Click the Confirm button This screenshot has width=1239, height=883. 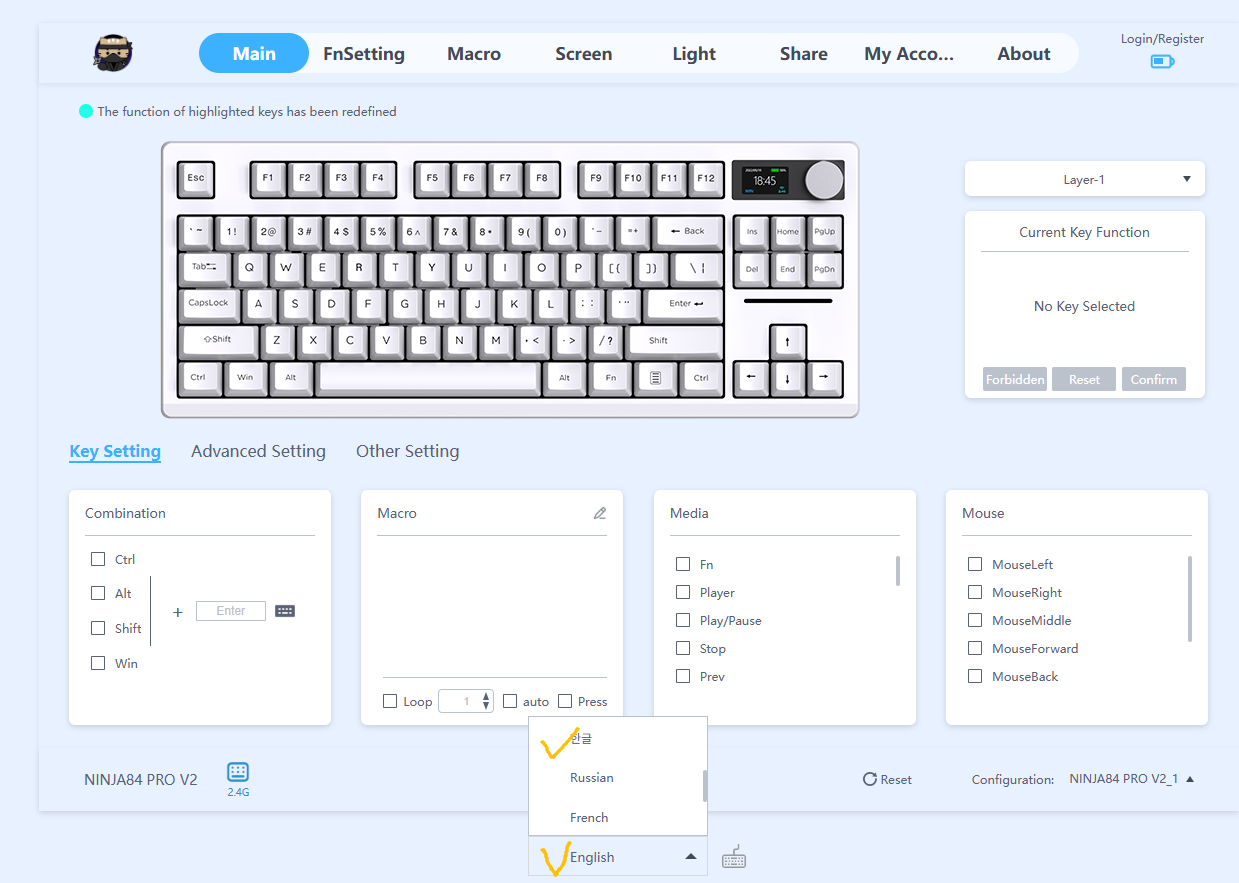click(x=1154, y=379)
